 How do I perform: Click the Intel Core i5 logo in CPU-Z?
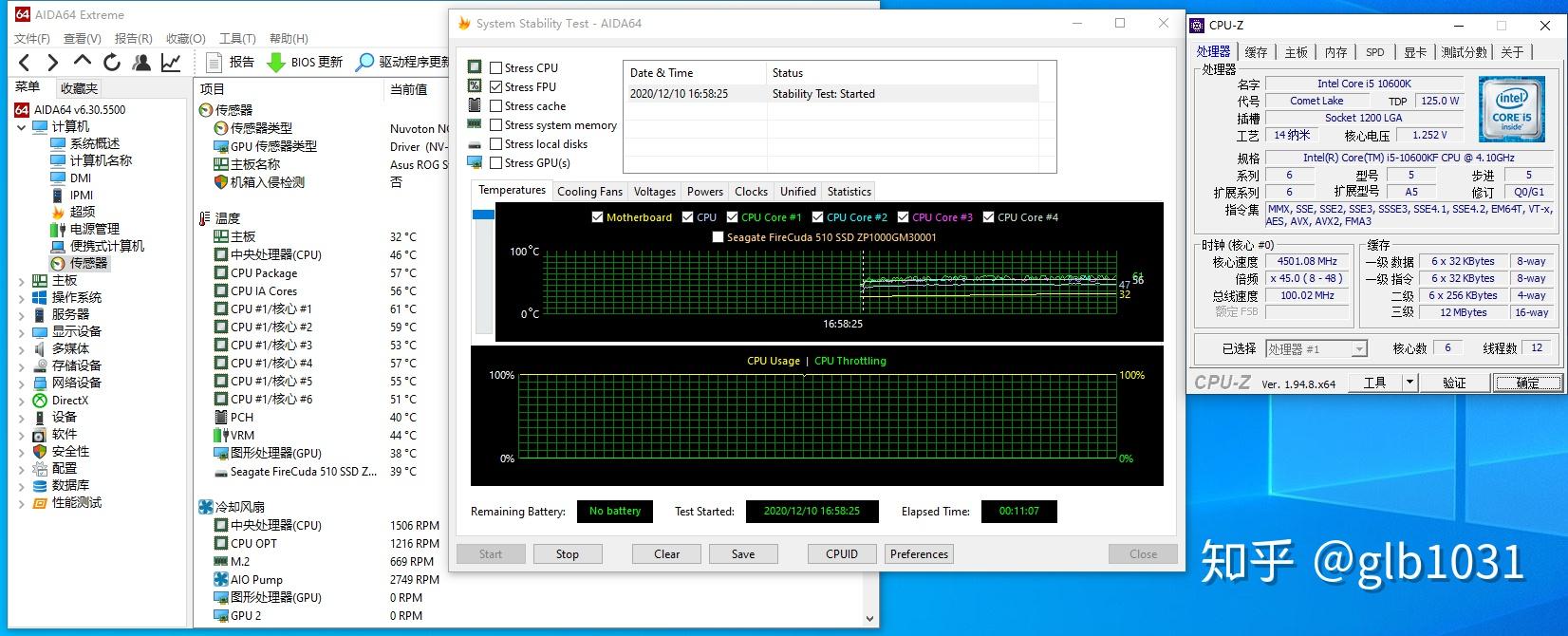[1511, 110]
